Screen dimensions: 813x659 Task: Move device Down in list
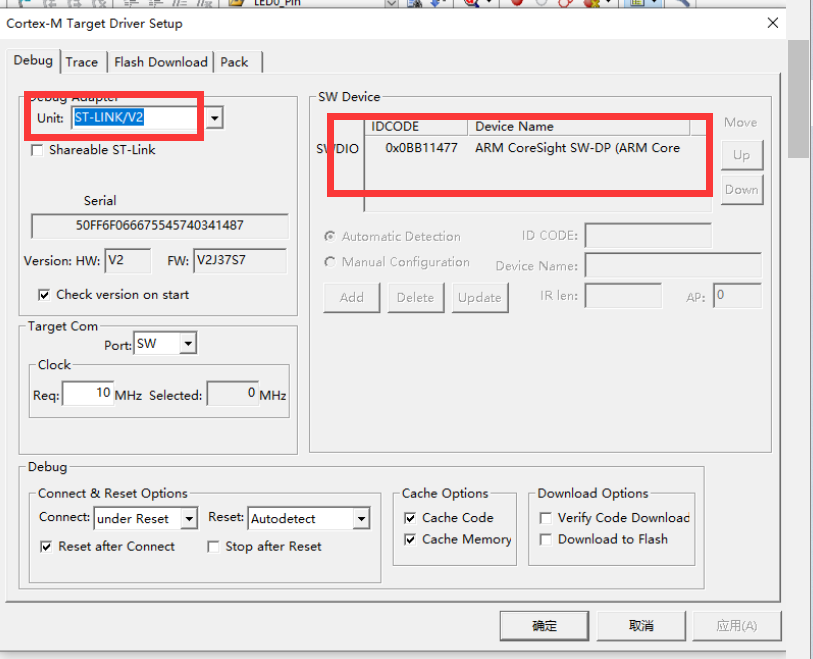point(742,190)
